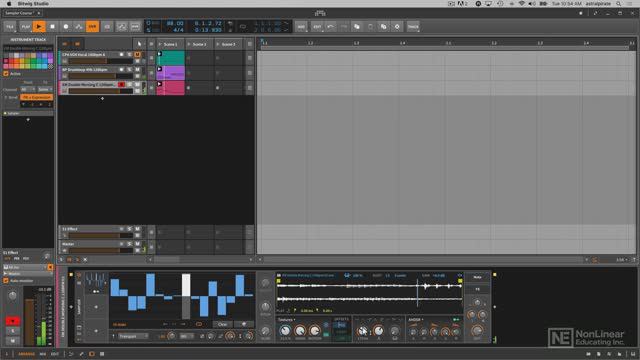Click orange panel icon in bottom status bar

click(x=91, y=354)
